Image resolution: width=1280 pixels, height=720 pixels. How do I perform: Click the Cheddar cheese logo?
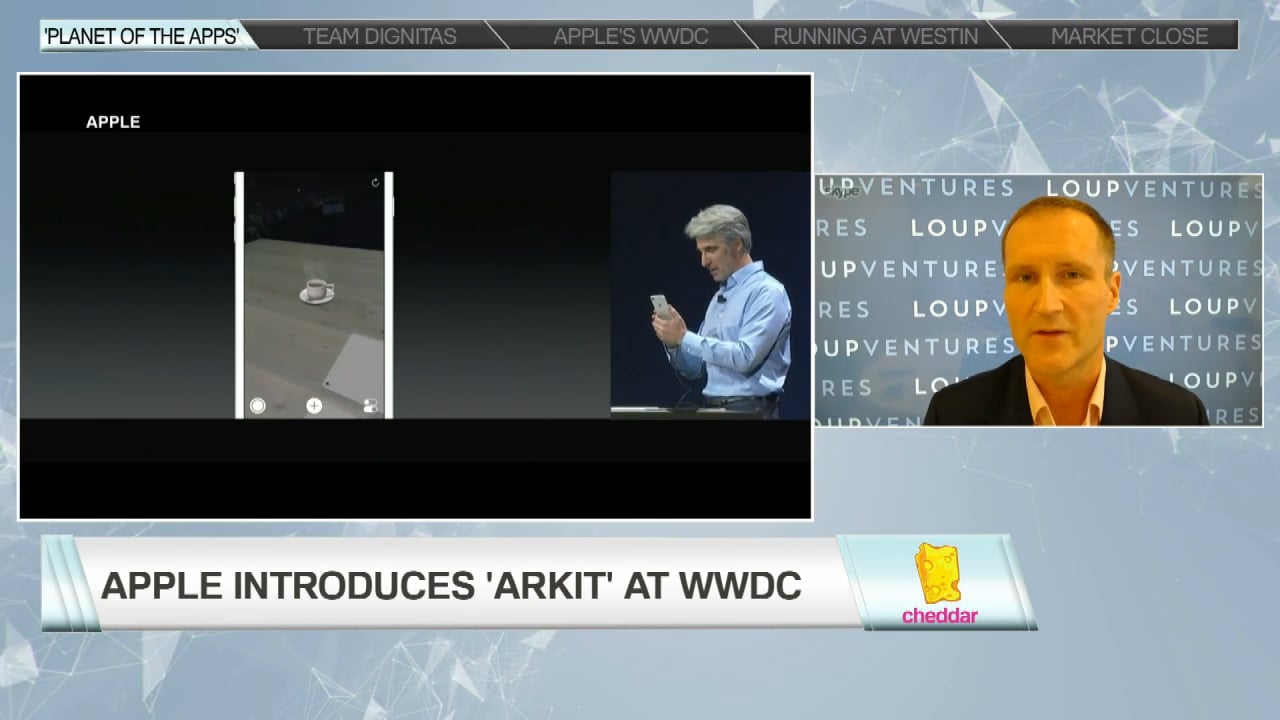coord(938,573)
